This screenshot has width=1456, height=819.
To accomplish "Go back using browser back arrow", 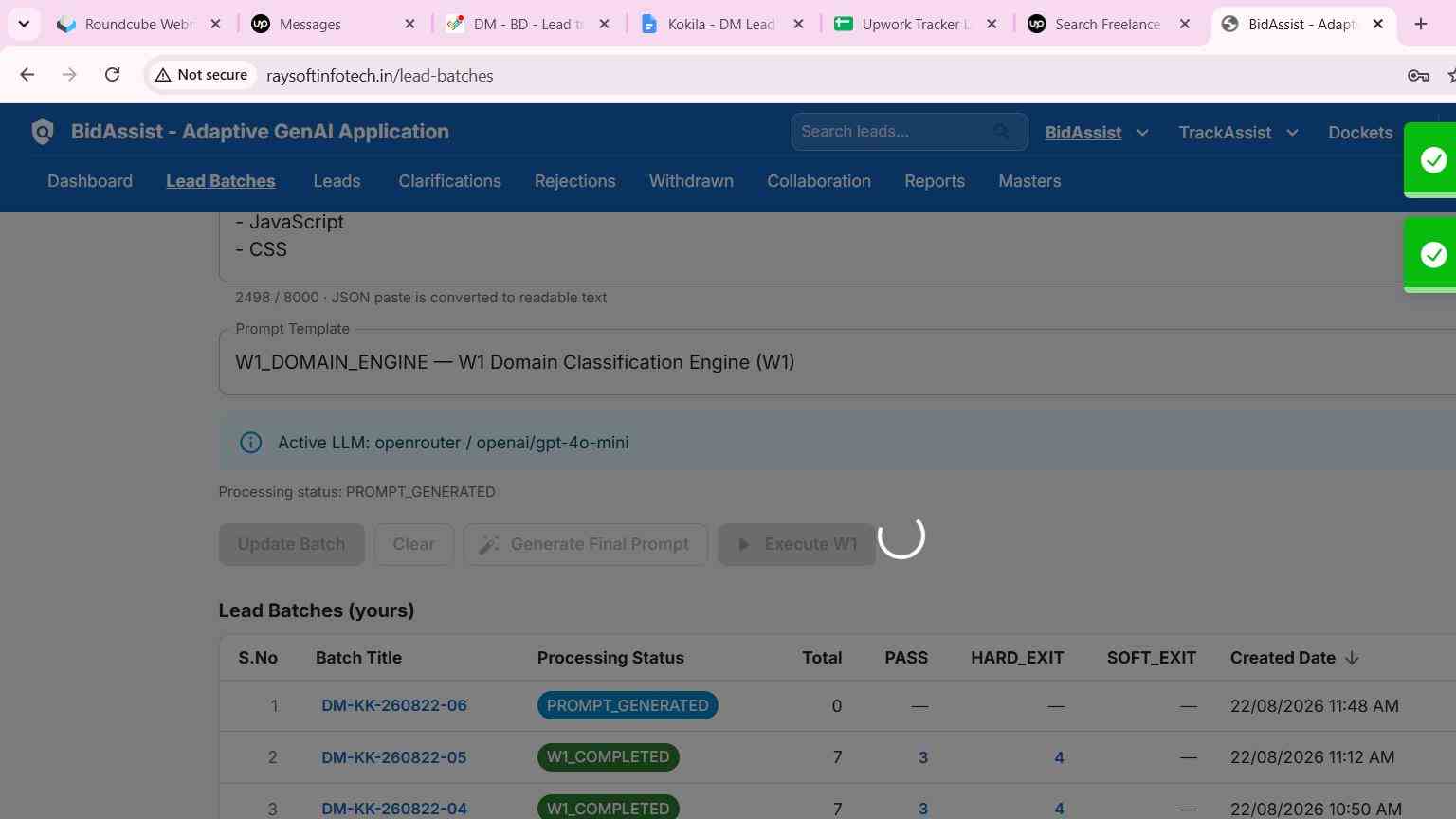I will (x=27, y=75).
